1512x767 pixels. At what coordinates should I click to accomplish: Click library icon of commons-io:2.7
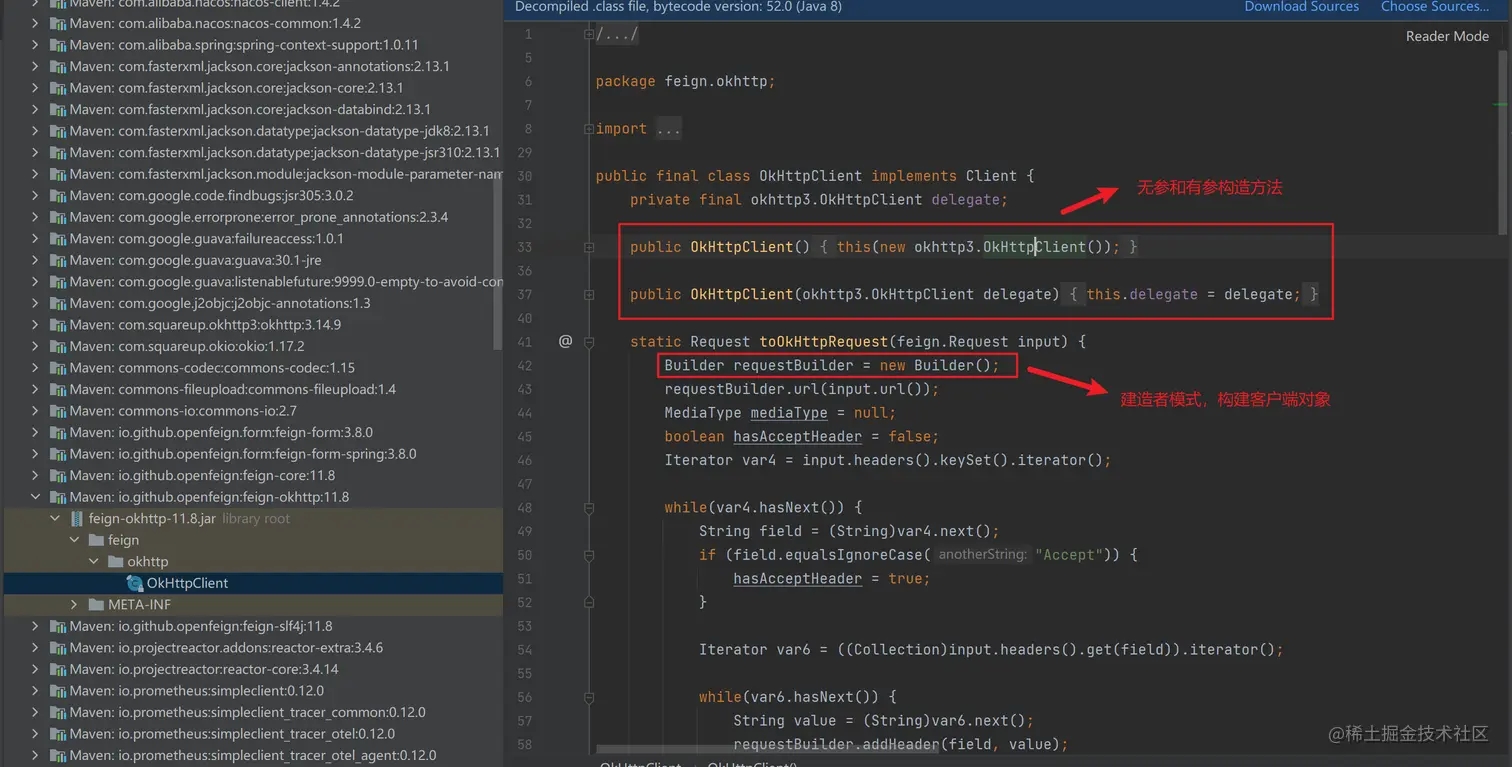point(57,410)
